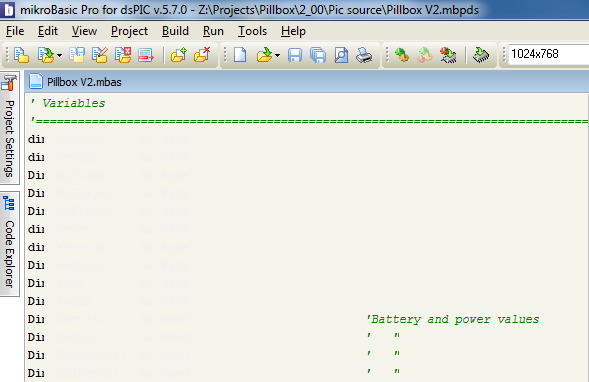Image resolution: width=589 pixels, height=382 pixels.
Task: Click the Edit Project pencil icon
Action: pyautogui.click(x=100, y=55)
